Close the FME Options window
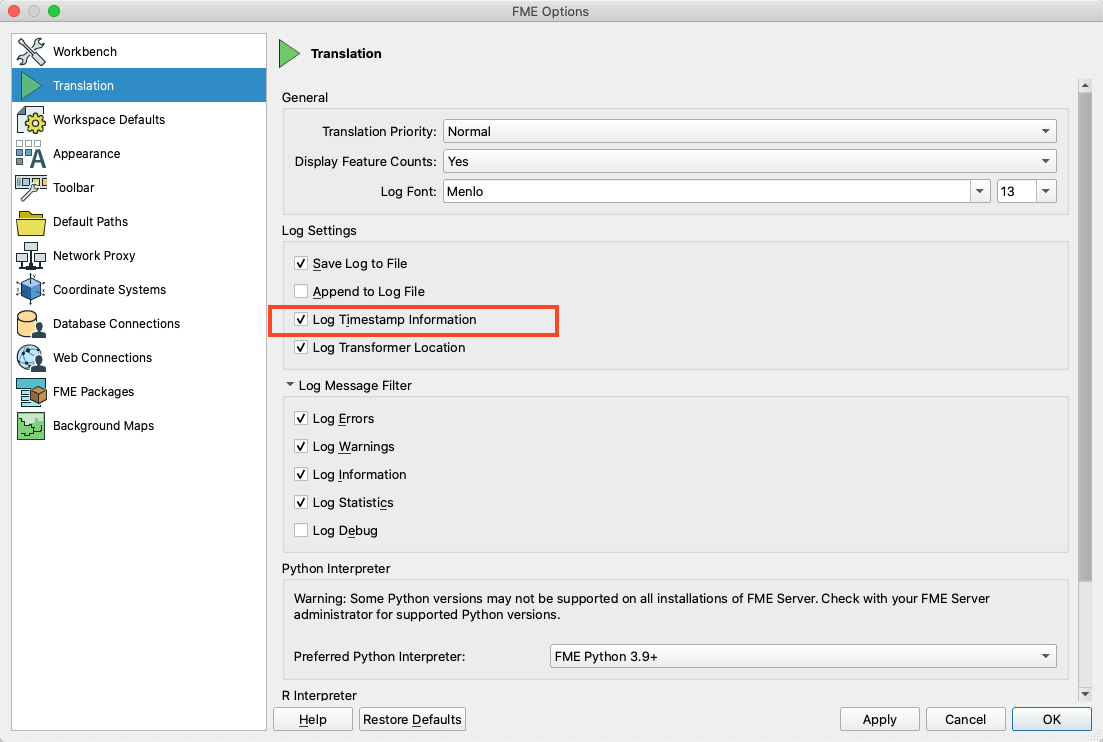 coord(14,11)
